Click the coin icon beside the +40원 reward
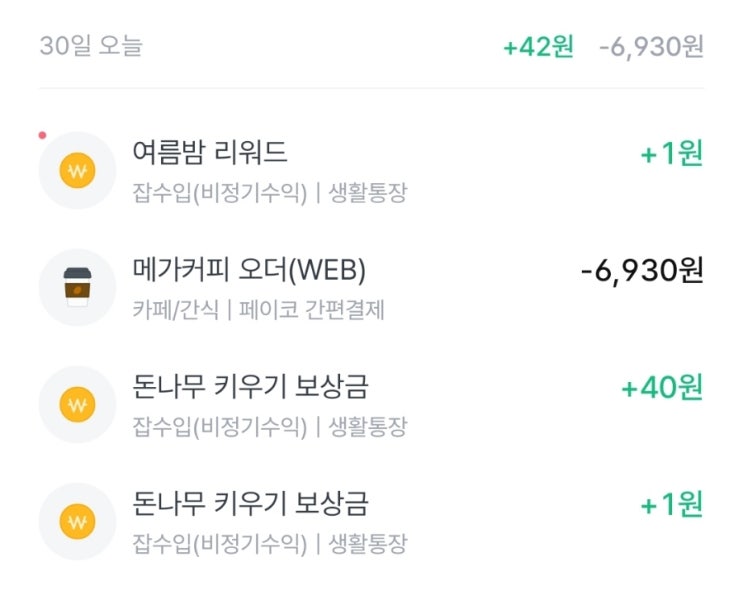The width and height of the screenshot is (743, 590). coord(77,404)
